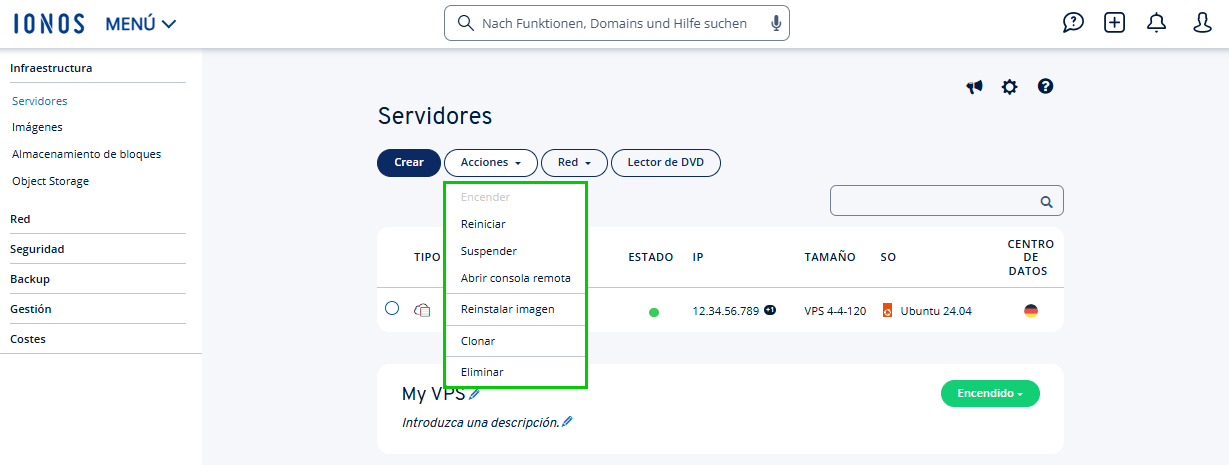Viewport: 1229px width, 465px height.
Task: Click the microphone voice search icon
Action: click(776, 23)
